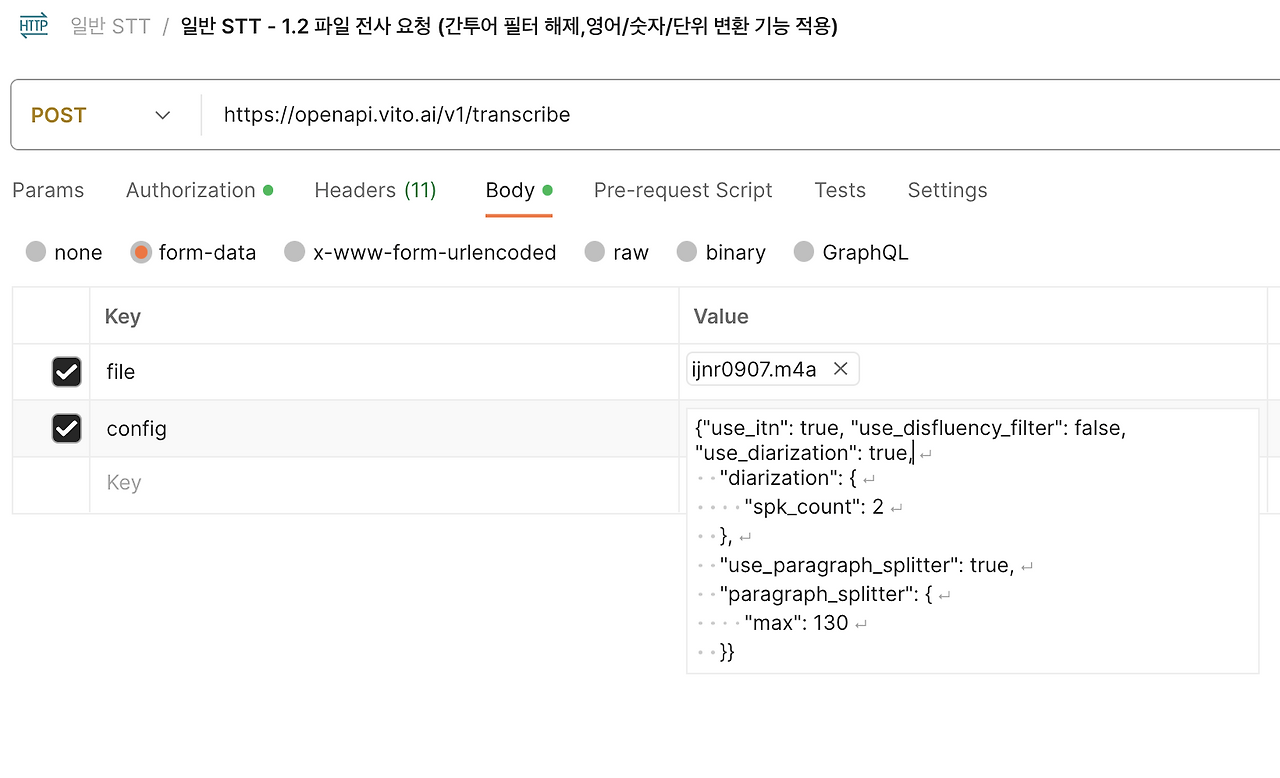Choose GraphQL body type
1280x778 pixels.
804,252
